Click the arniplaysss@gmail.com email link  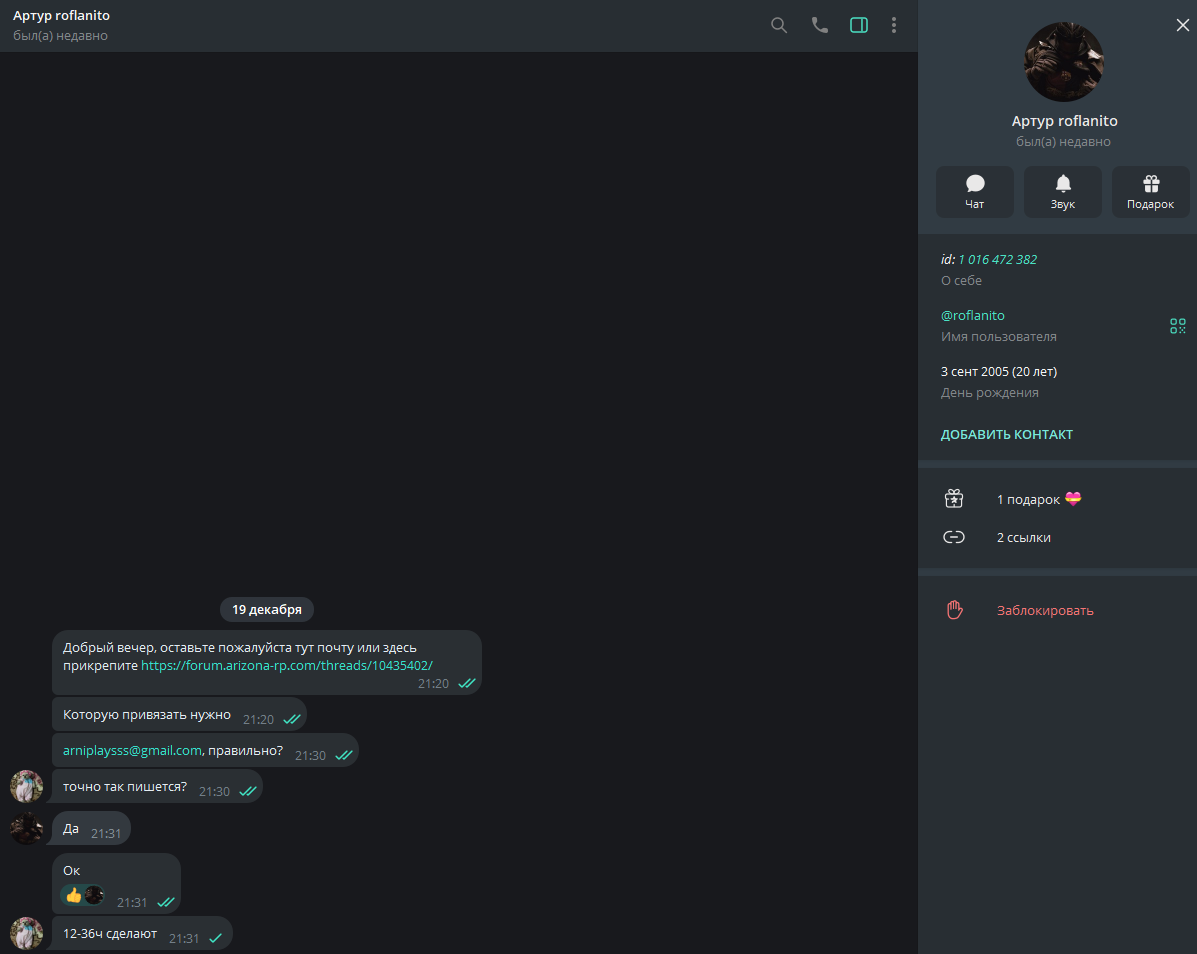point(132,751)
